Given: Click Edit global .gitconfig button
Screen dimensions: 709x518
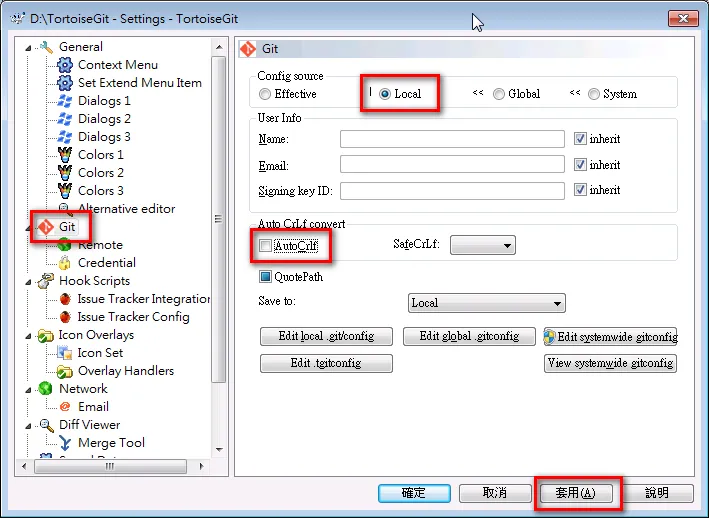Looking at the screenshot, I should (x=469, y=336).
